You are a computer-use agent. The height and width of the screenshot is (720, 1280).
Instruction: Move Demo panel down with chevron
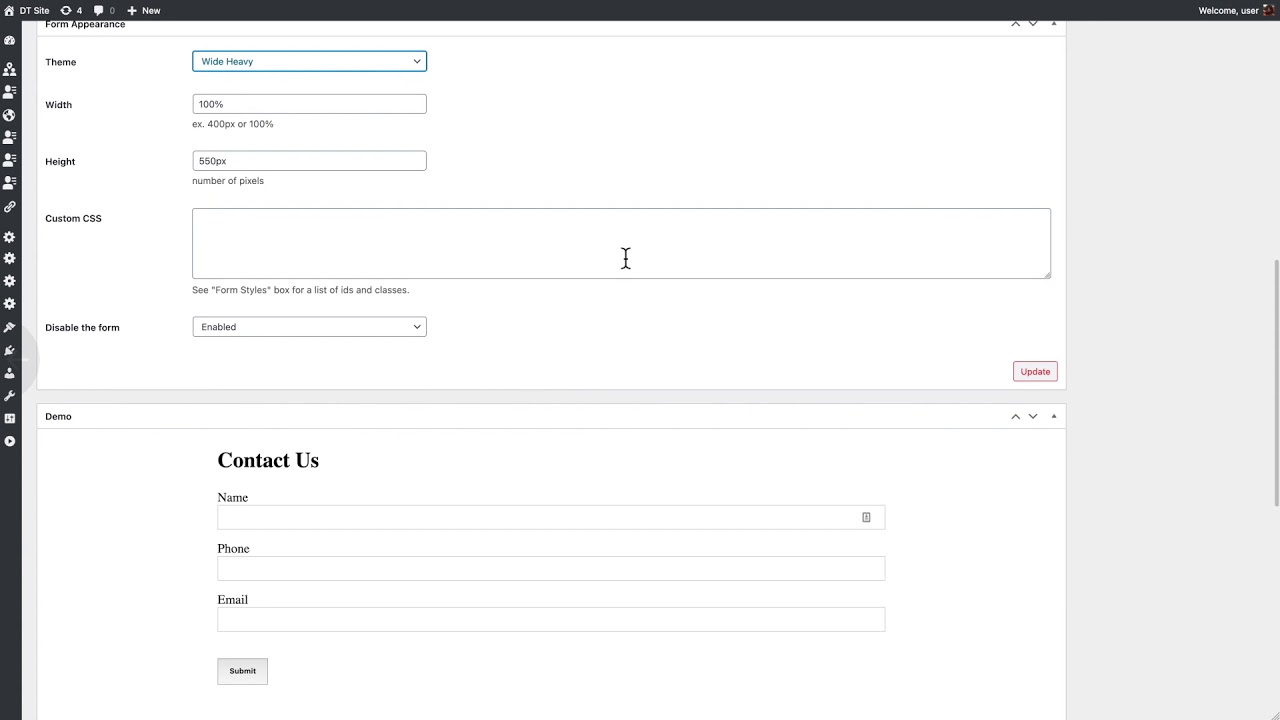coord(1033,416)
